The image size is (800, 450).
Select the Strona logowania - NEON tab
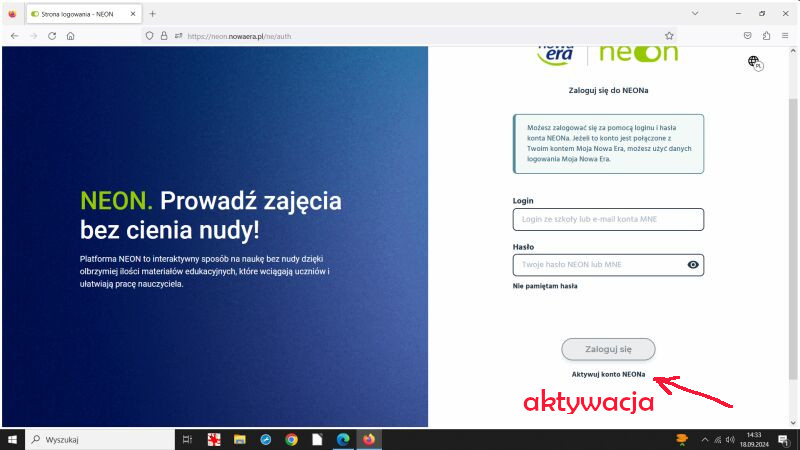pos(84,14)
